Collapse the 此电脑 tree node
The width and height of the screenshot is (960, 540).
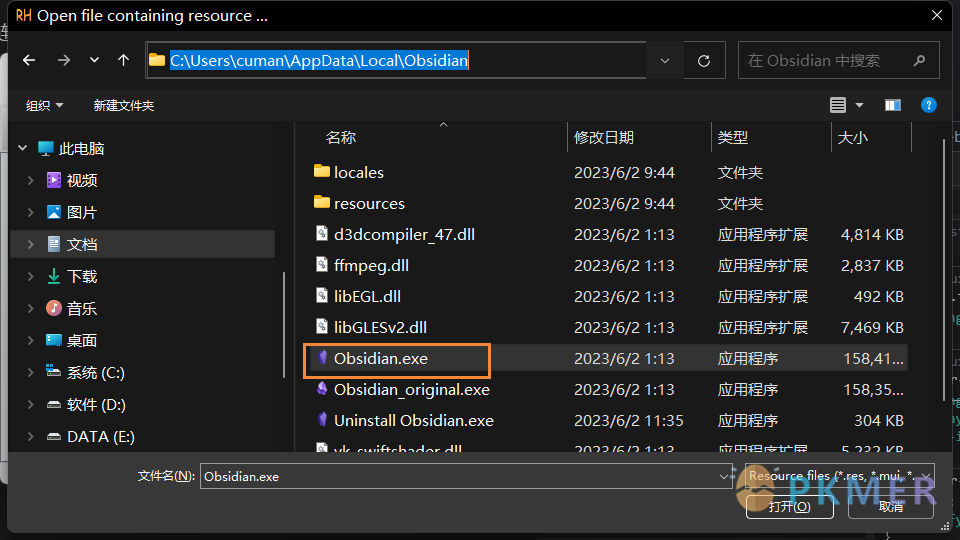pos(23,148)
